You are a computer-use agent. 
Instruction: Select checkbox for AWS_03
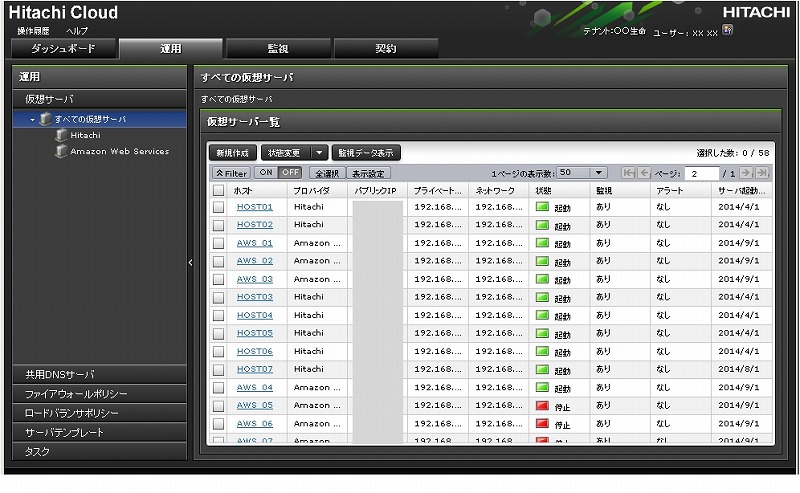(218, 280)
